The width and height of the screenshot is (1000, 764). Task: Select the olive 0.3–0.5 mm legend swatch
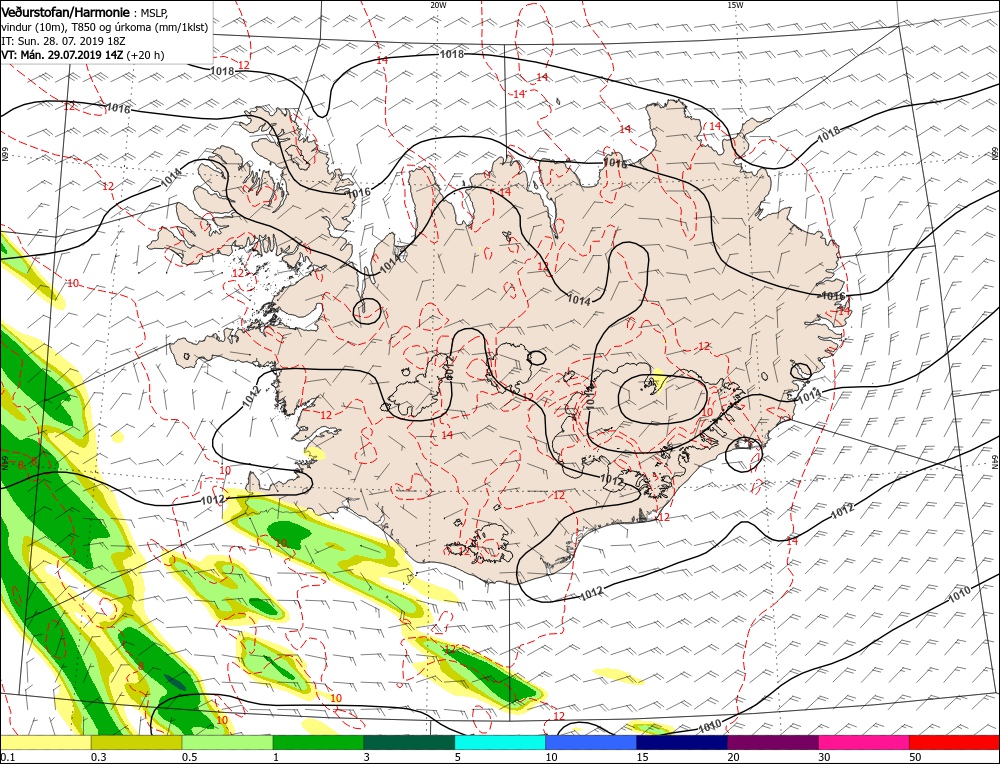(136, 742)
